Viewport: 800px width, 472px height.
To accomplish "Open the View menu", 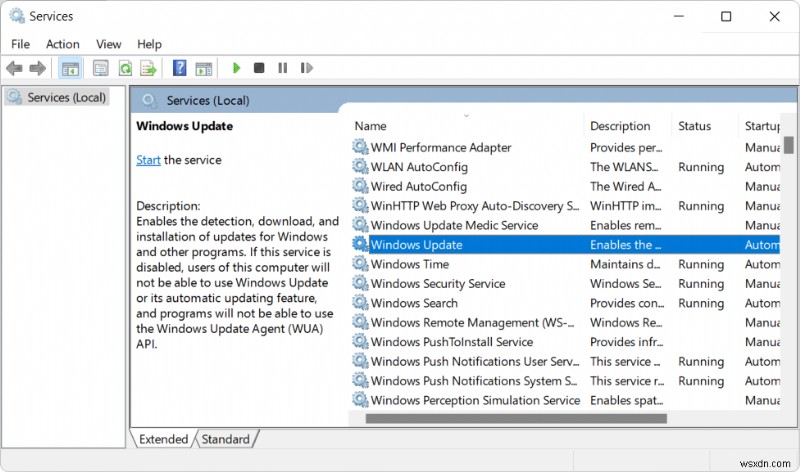I will click(x=109, y=44).
